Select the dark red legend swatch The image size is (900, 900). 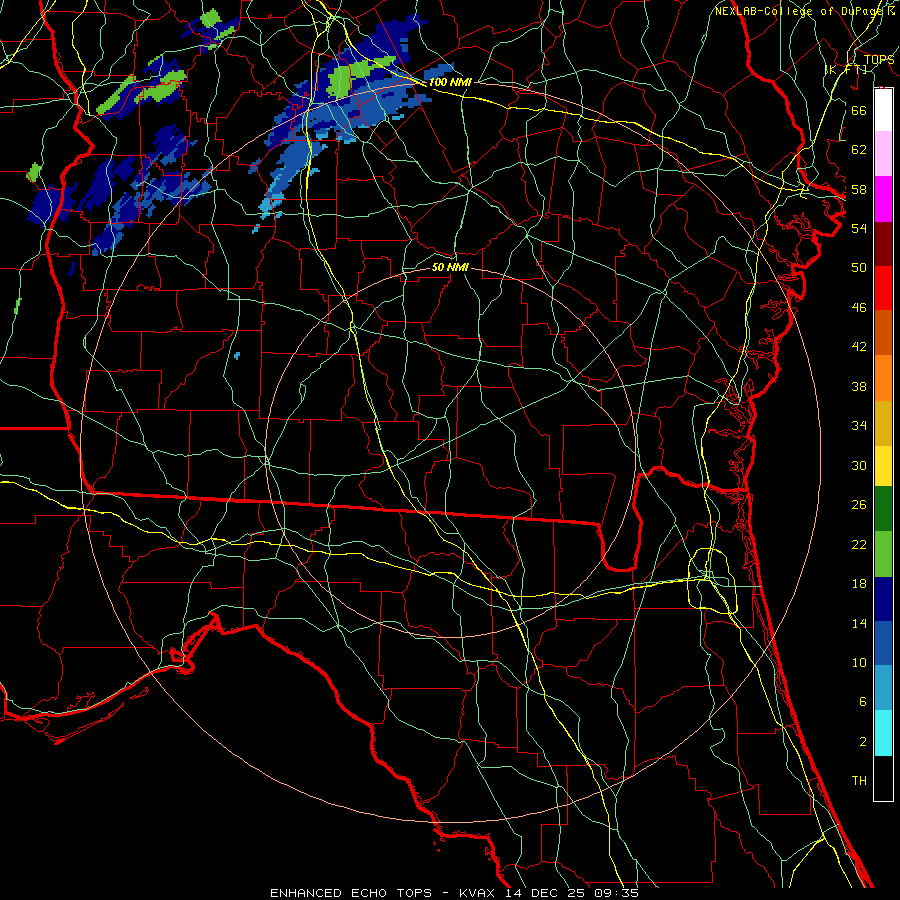(883, 244)
